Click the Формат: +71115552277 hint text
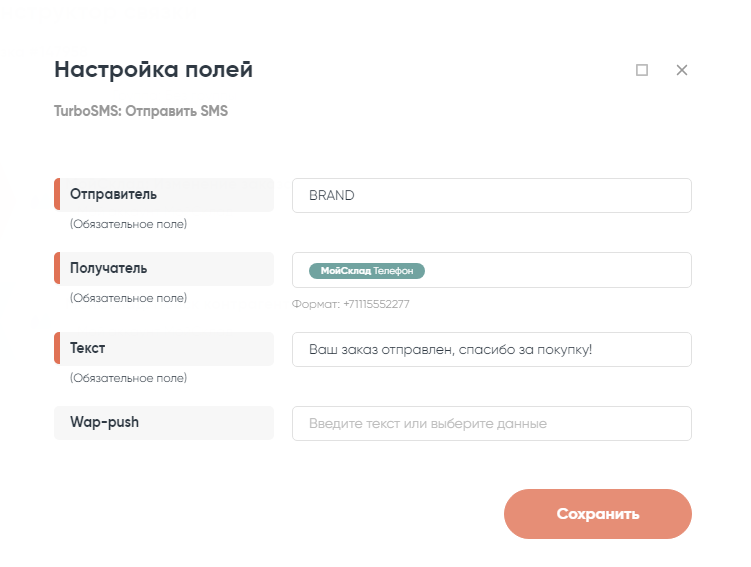Screen dimensions: 751x567 (x=351, y=304)
